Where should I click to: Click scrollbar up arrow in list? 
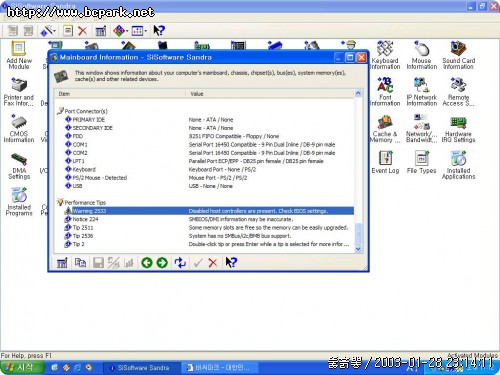point(358,93)
